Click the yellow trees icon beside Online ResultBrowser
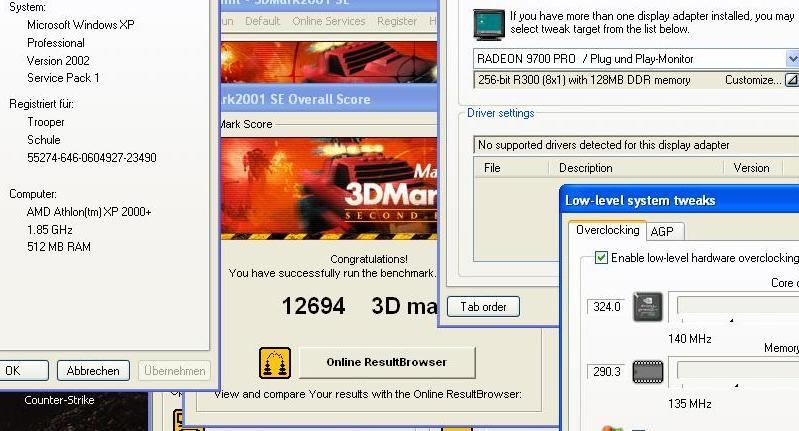The height and width of the screenshot is (431, 799). (x=275, y=363)
